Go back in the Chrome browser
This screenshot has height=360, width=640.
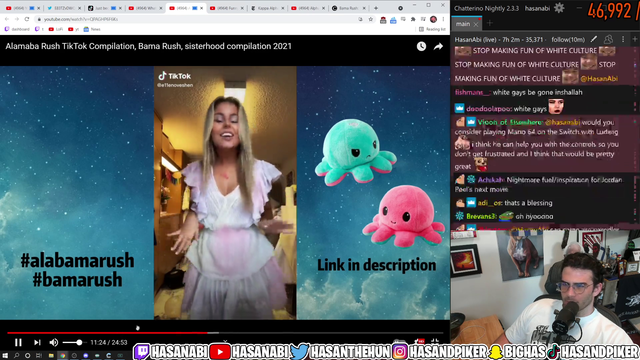7,19
